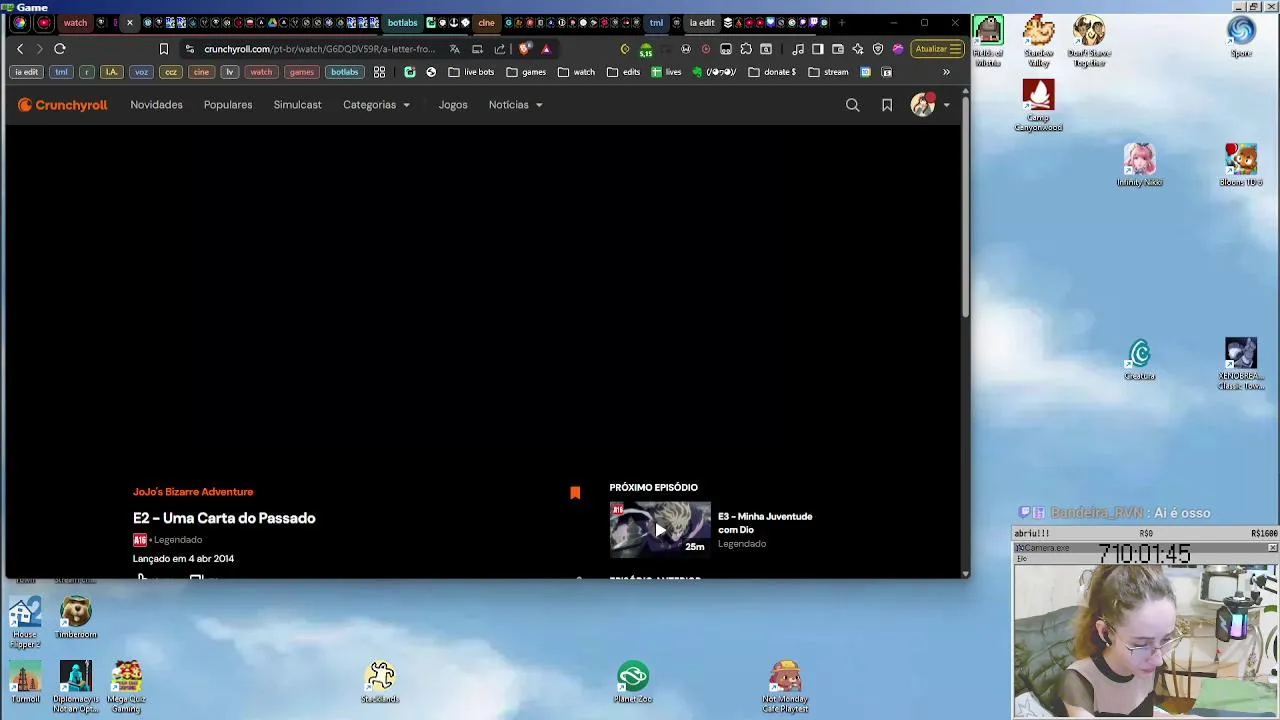Screen dimensions: 1280x720
Task: Open next episode title E3 Minha Juventude com Dio
Action: pyautogui.click(x=765, y=523)
